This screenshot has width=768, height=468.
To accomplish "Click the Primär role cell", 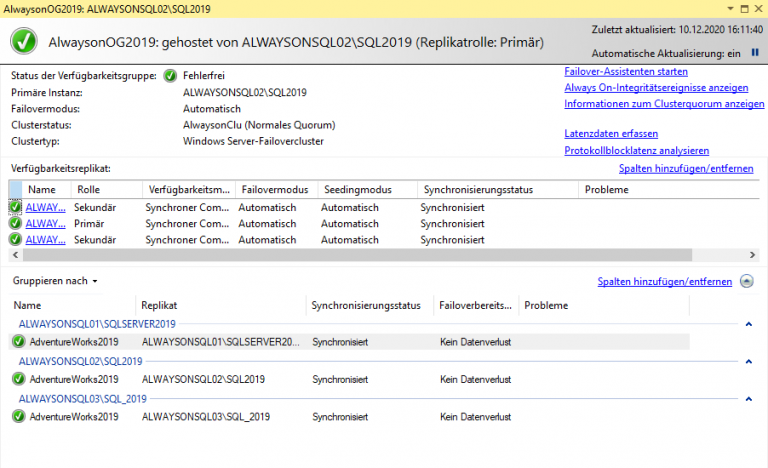I will tap(89, 223).
